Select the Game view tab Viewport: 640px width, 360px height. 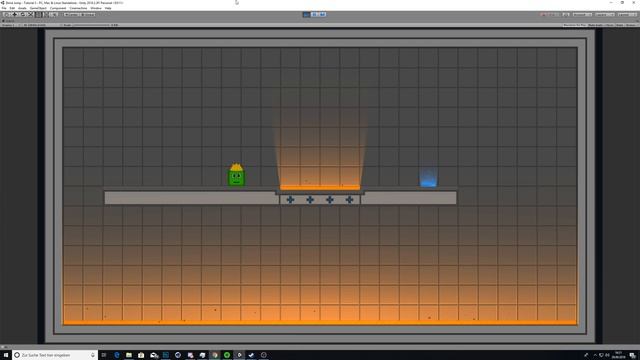point(9,21)
